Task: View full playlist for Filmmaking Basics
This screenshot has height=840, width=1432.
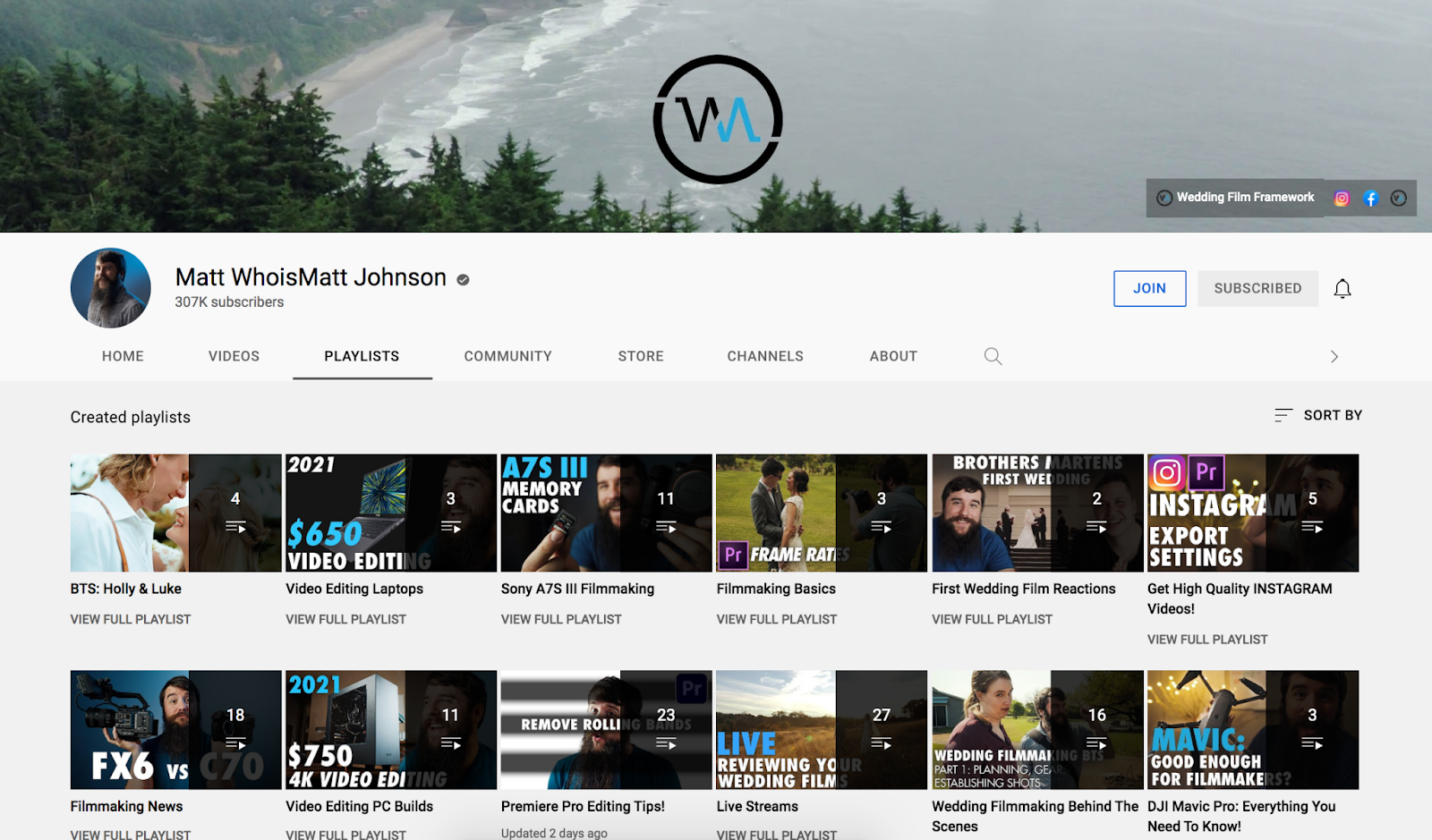Action: click(777, 618)
